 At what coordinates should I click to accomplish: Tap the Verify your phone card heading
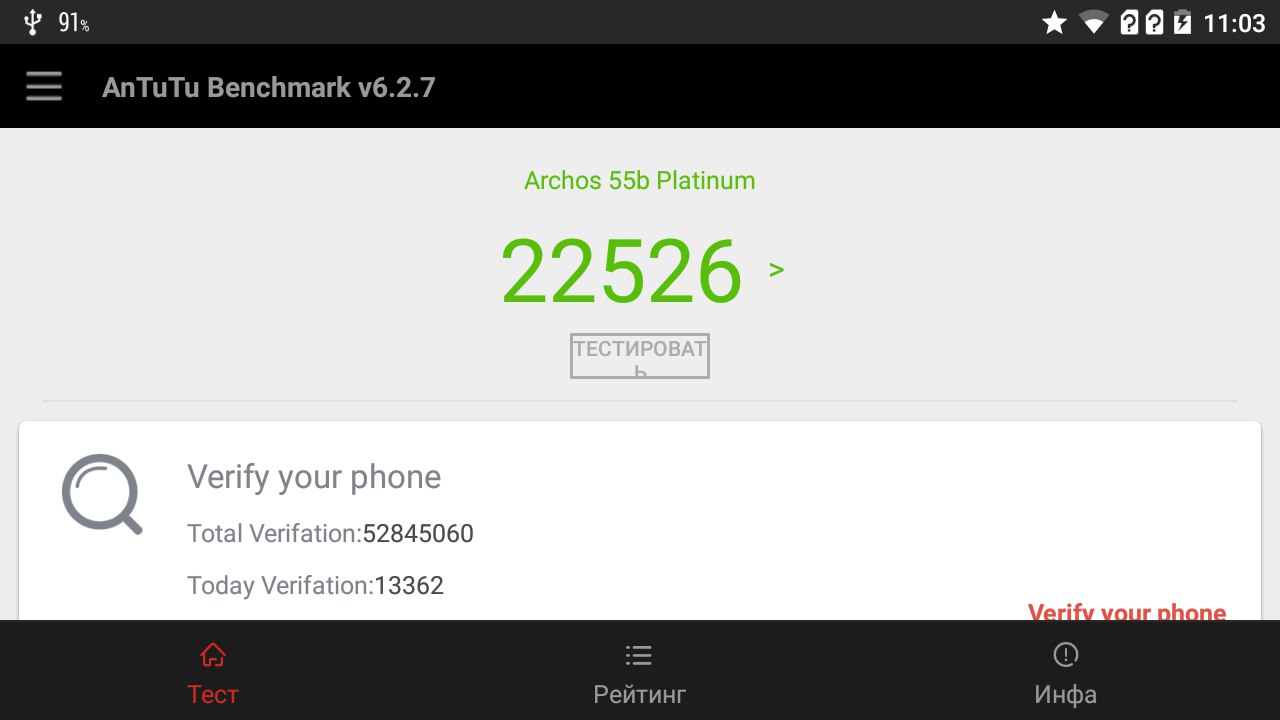point(314,477)
